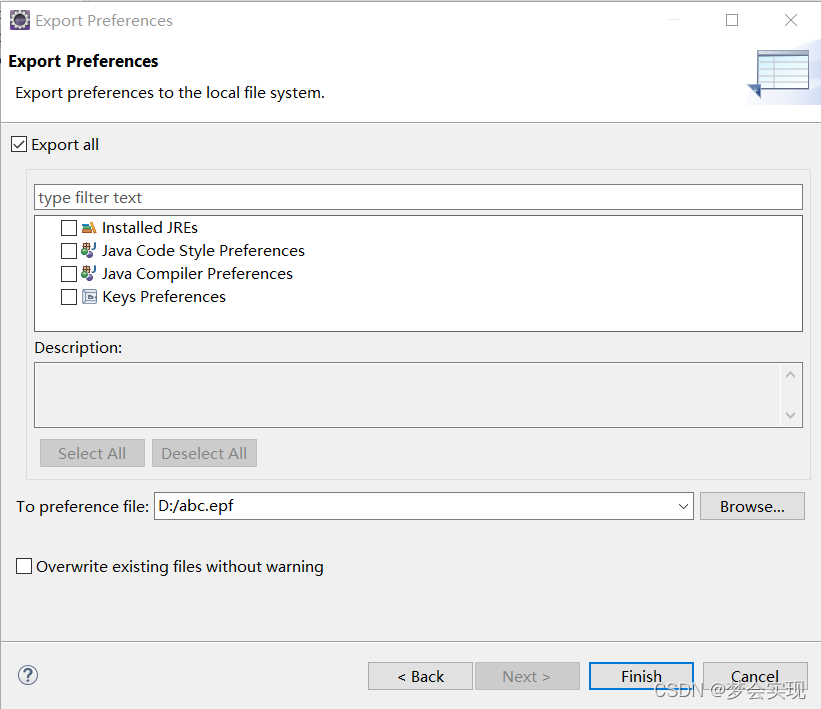Image resolution: width=821 pixels, height=709 pixels.
Task: Click Browse to choose file
Action: pyautogui.click(x=752, y=506)
